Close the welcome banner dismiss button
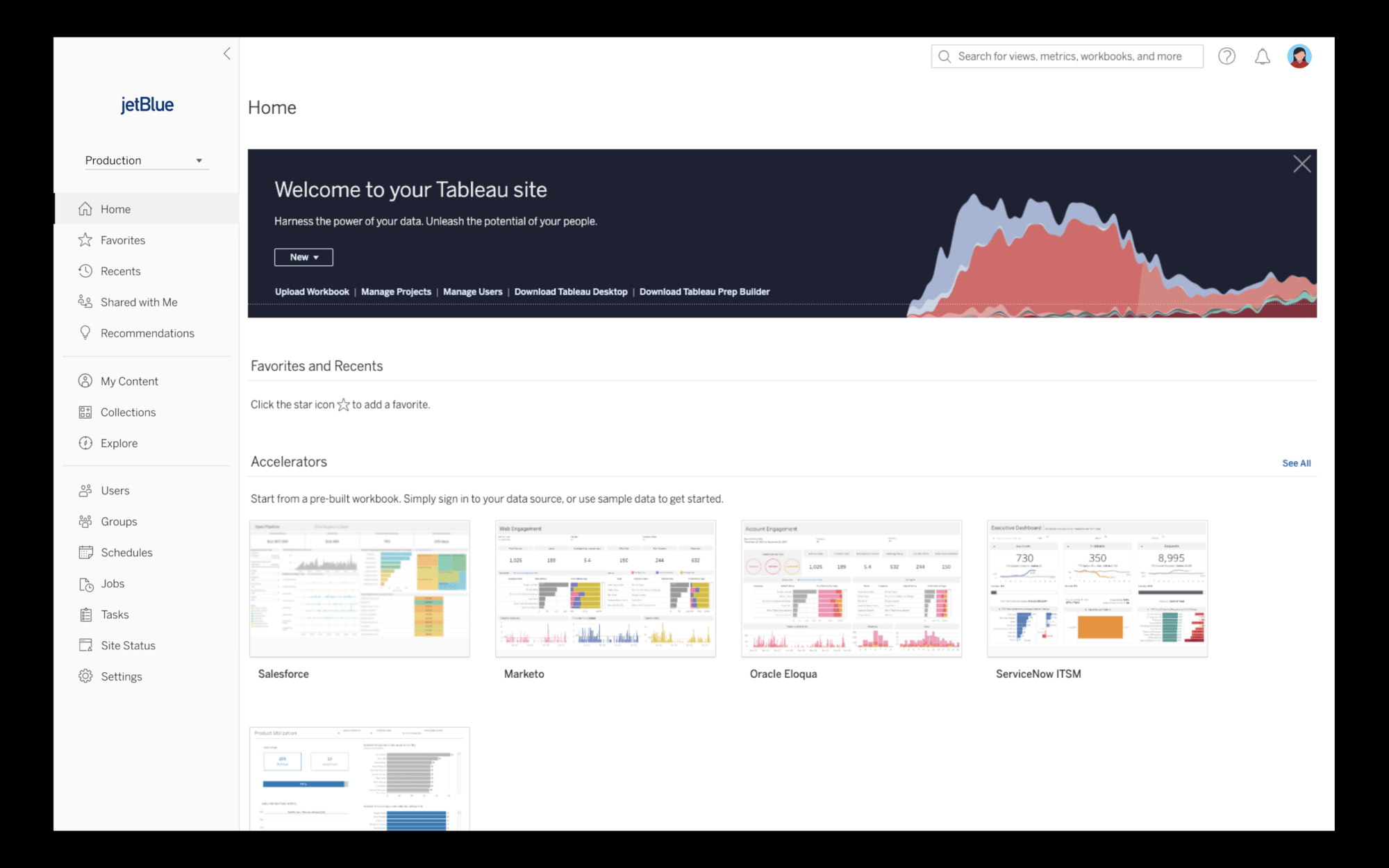This screenshot has height=868, width=1389. [1302, 164]
